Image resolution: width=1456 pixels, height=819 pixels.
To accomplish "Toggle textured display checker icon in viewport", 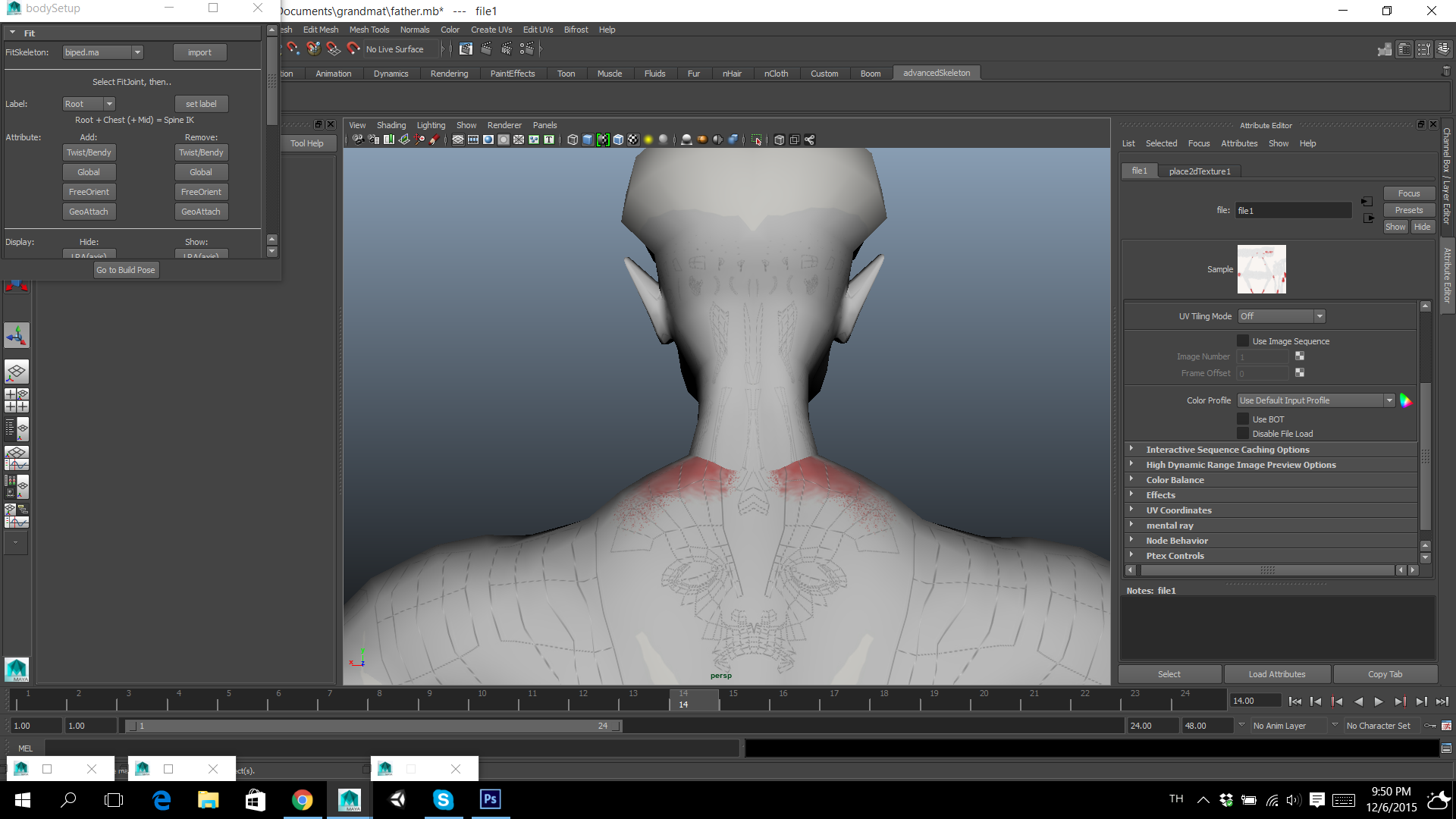I will [633, 140].
